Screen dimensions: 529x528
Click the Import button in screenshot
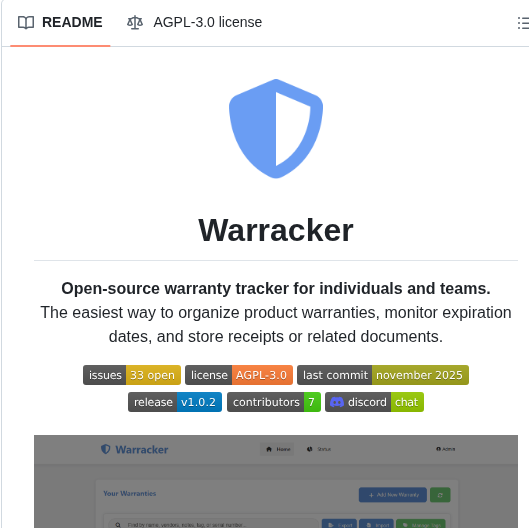[x=377, y=524]
